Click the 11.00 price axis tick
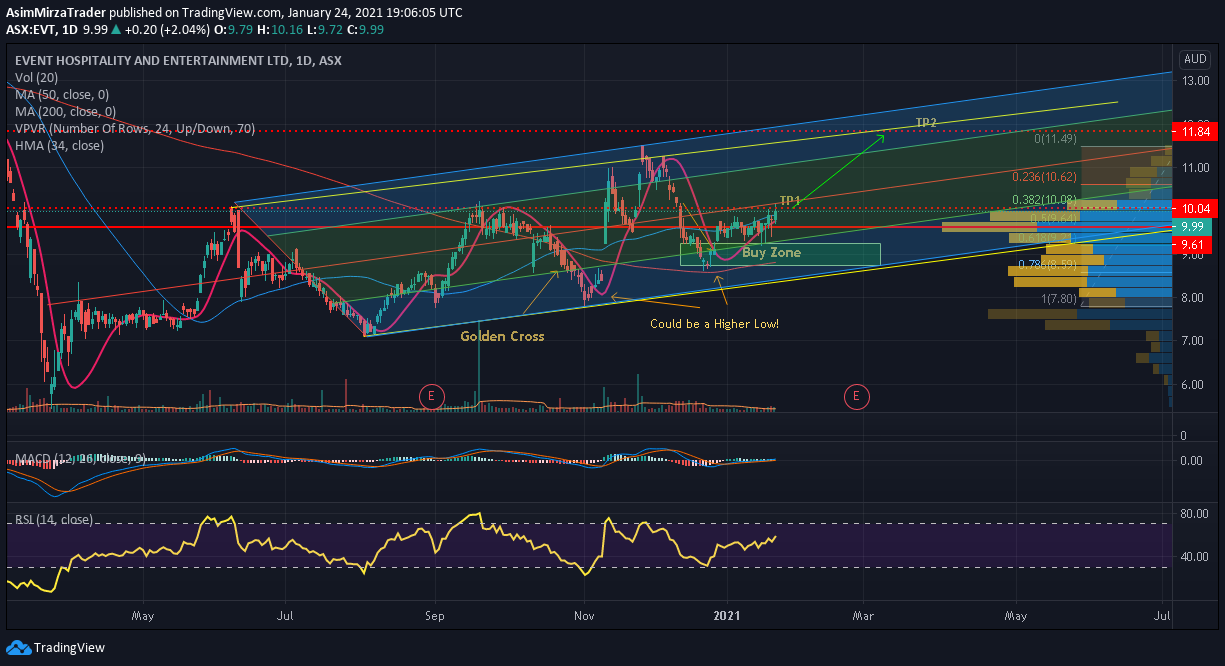Image resolution: width=1225 pixels, height=666 pixels. 1195,168
